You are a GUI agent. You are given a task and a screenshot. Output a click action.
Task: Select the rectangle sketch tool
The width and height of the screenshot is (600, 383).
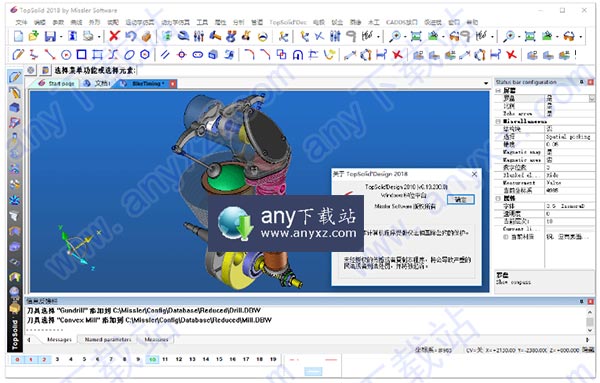[x=82, y=54]
